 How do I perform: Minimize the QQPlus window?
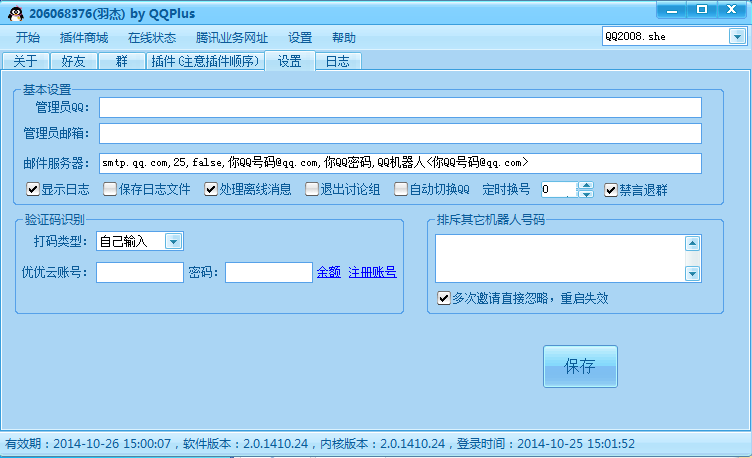tap(671, 10)
